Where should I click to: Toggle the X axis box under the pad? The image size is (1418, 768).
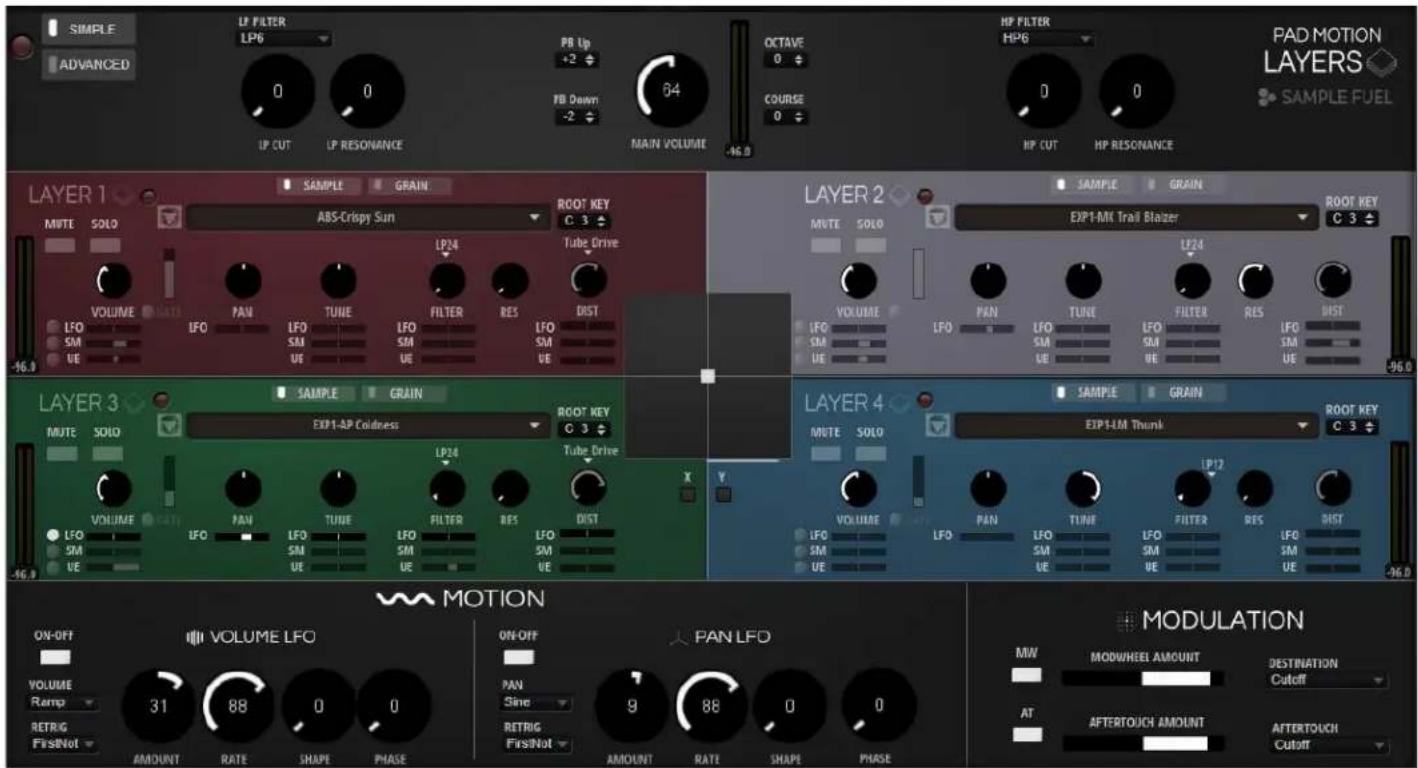(688, 494)
